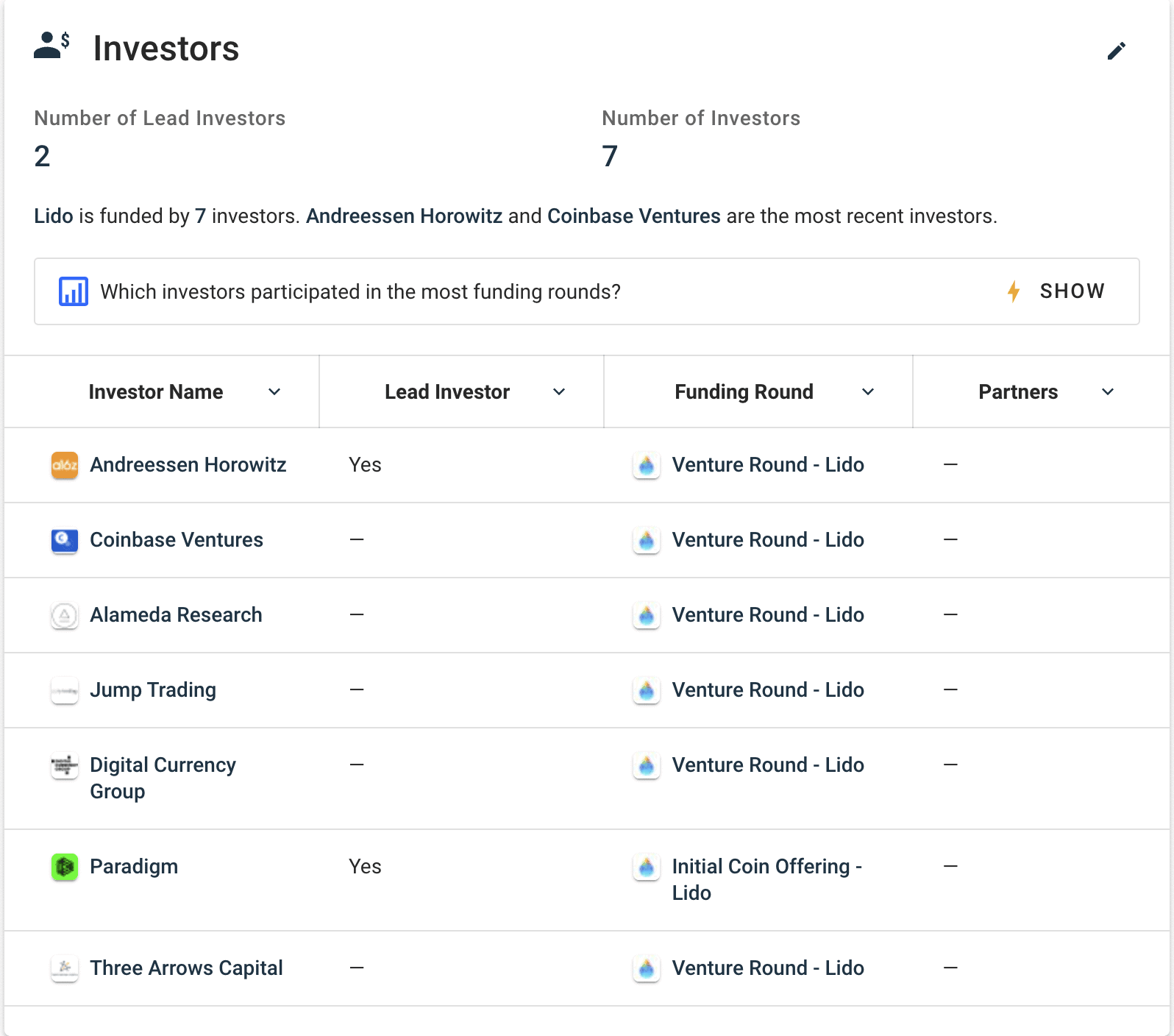The image size is (1174, 1036).
Task: Click the Investors section heading
Action: coord(166,49)
